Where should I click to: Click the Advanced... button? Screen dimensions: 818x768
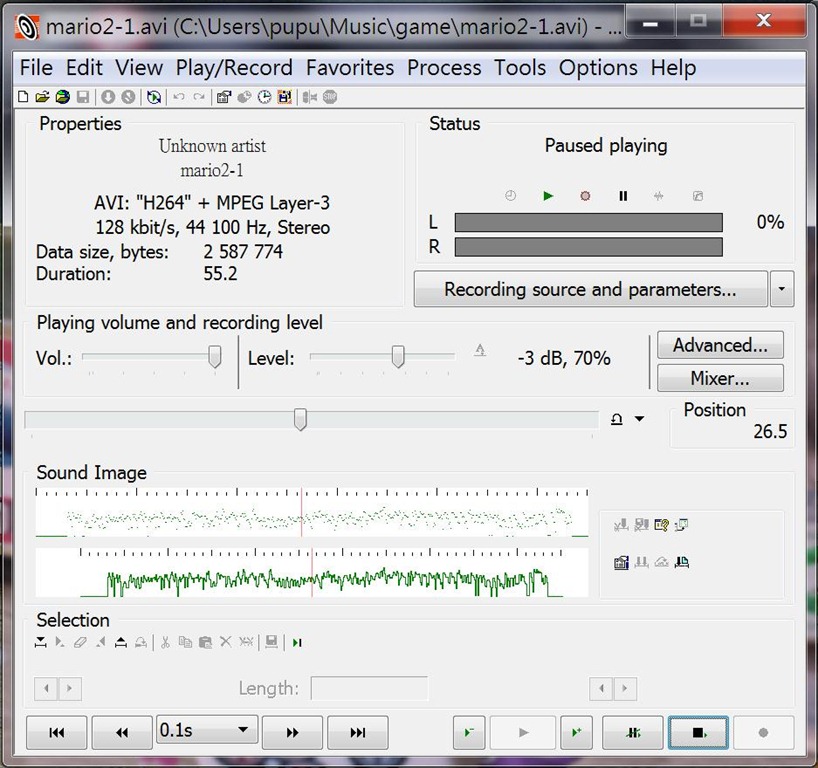point(720,346)
